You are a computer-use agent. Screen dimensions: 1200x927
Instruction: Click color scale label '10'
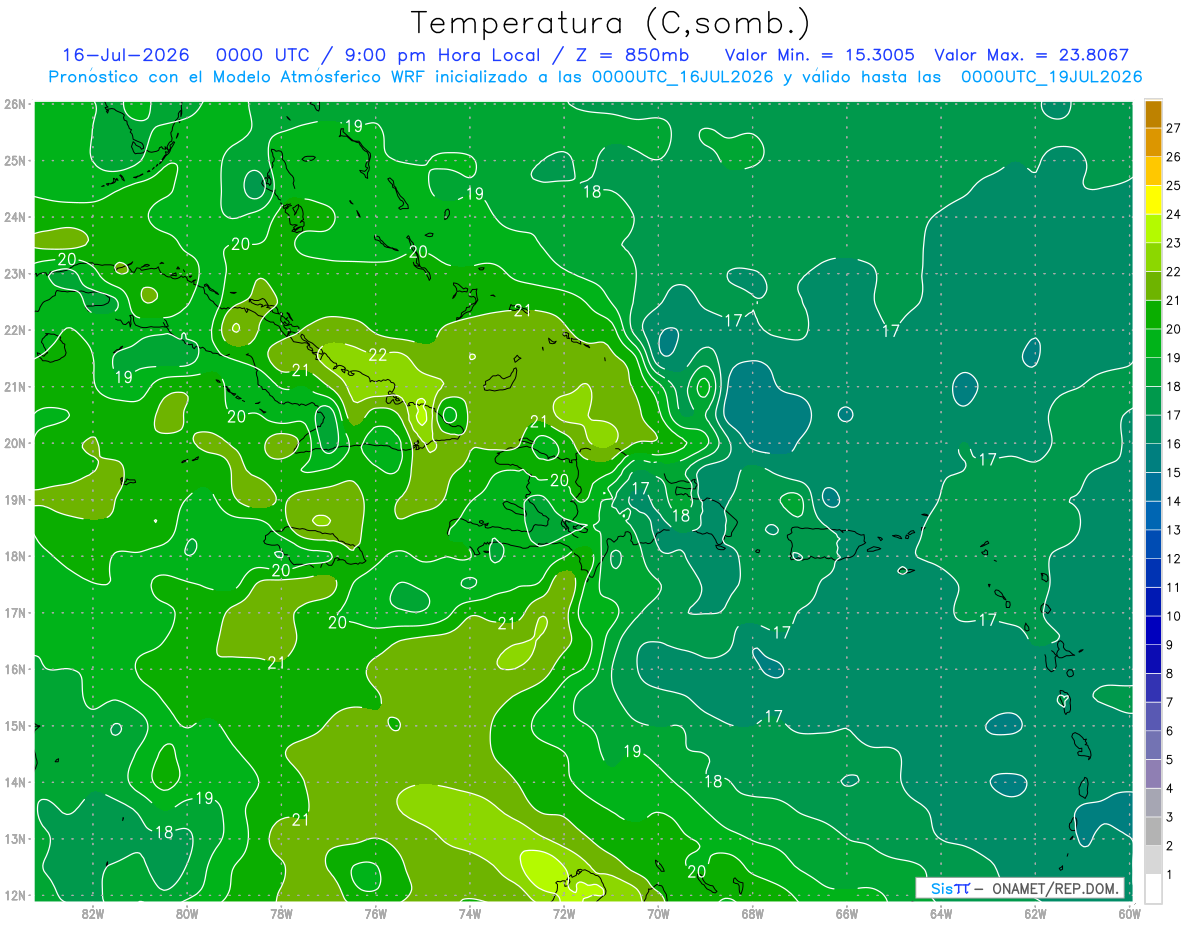1174,616
